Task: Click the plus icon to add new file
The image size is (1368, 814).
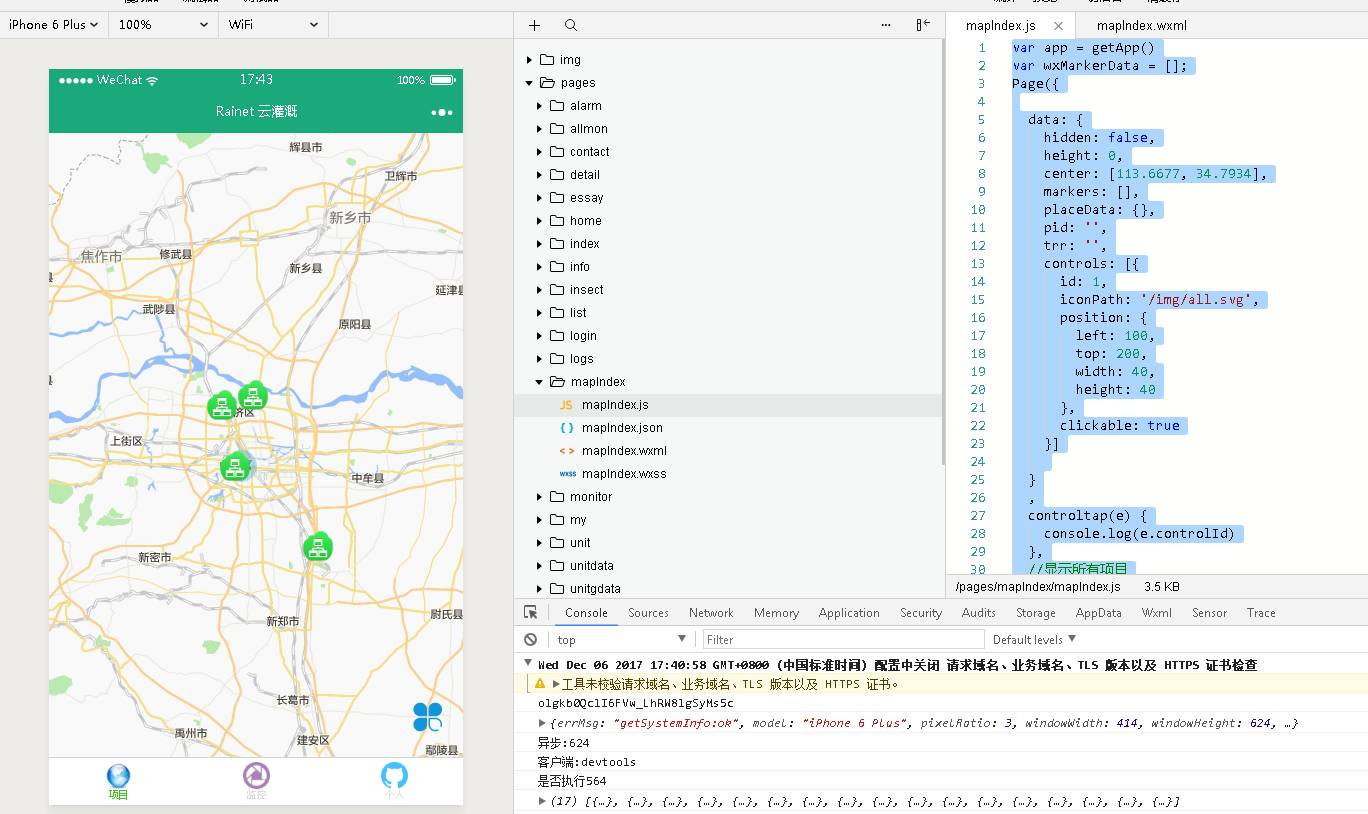Action: point(534,25)
